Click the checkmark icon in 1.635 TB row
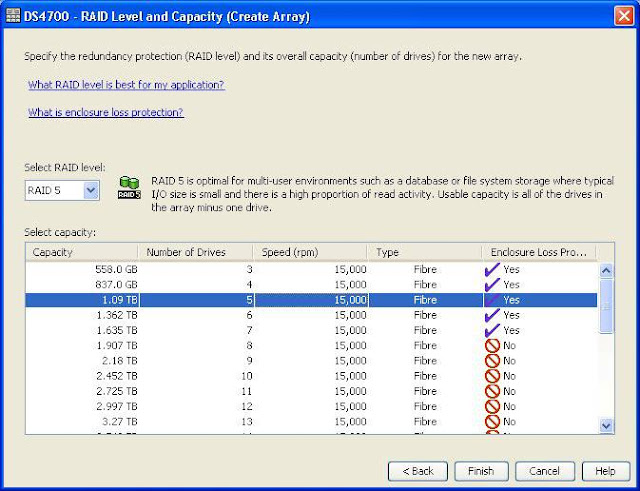The height and width of the screenshot is (491, 640). (x=492, y=330)
